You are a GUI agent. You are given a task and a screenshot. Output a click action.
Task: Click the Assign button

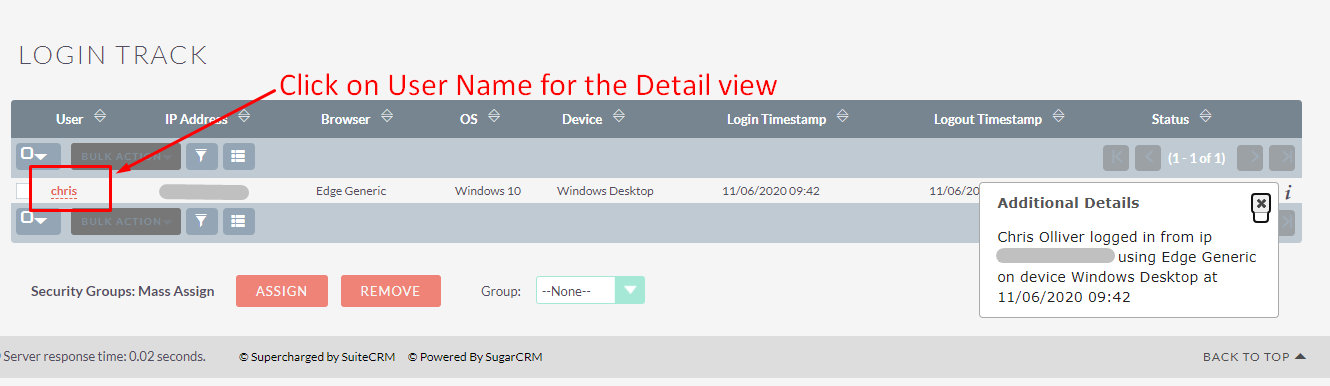tap(281, 291)
